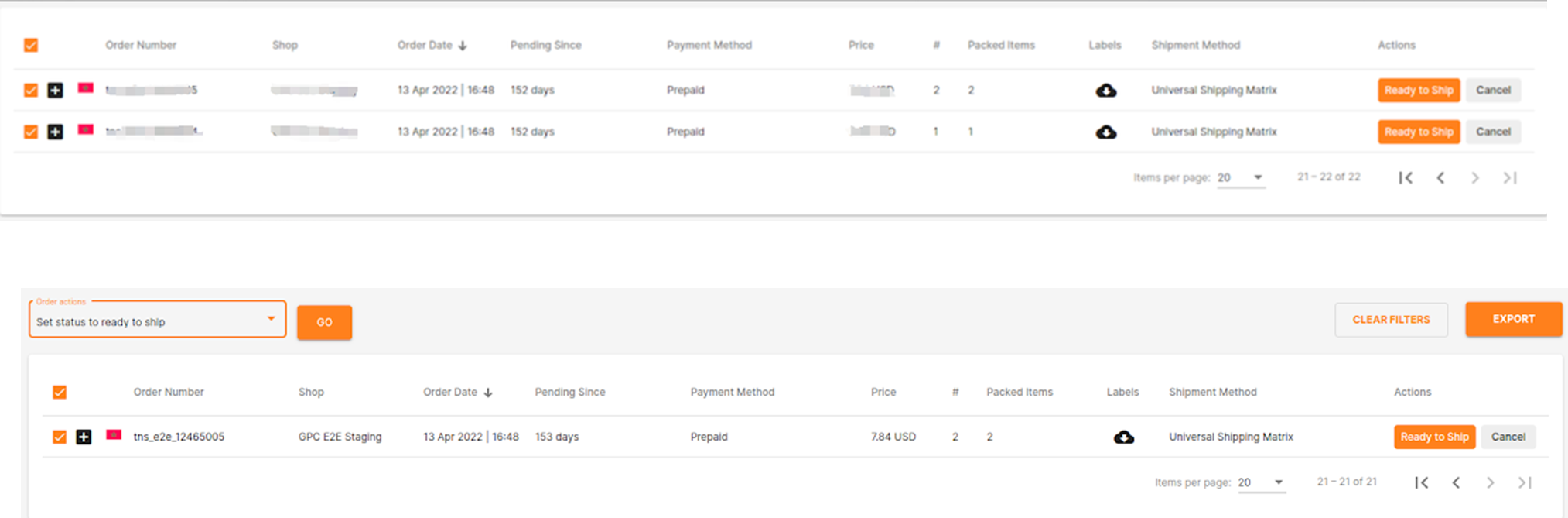Click the EXPORT button
The width and height of the screenshot is (1568, 518).
point(1513,319)
